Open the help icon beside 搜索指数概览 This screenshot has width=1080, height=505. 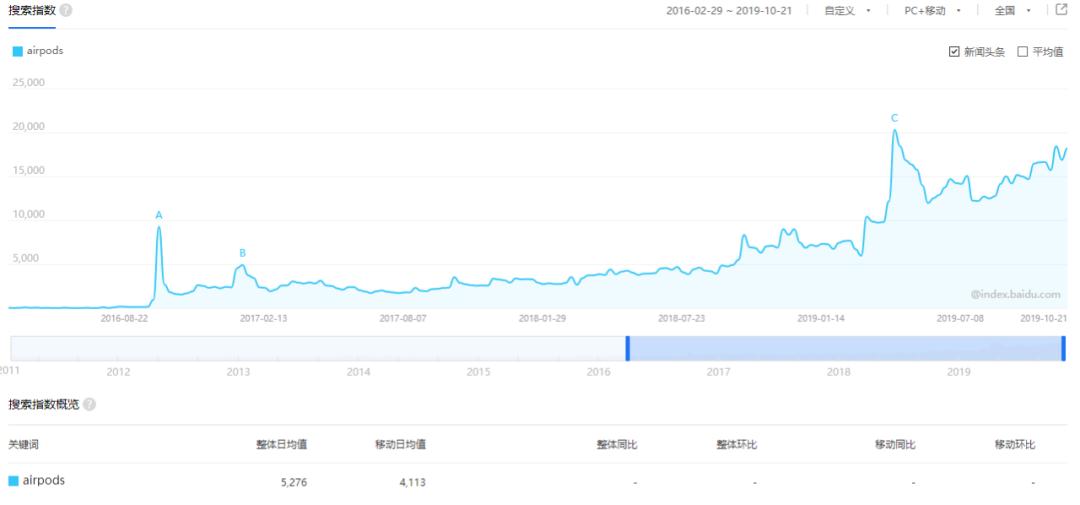(90, 404)
